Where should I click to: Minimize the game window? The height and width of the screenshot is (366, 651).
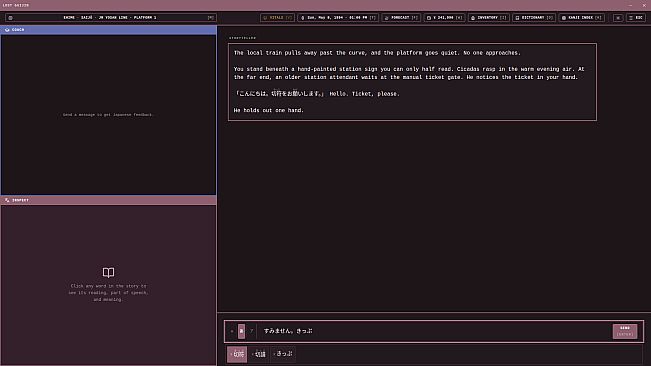(630, 5)
